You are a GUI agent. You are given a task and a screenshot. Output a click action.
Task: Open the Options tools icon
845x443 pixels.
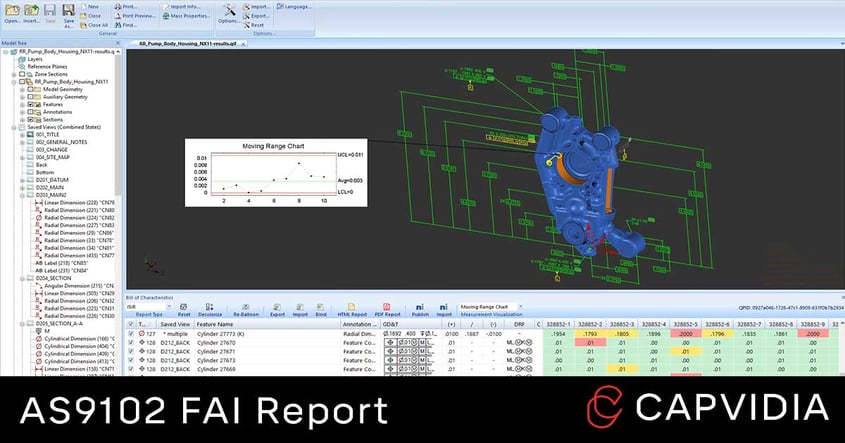click(229, 11)
